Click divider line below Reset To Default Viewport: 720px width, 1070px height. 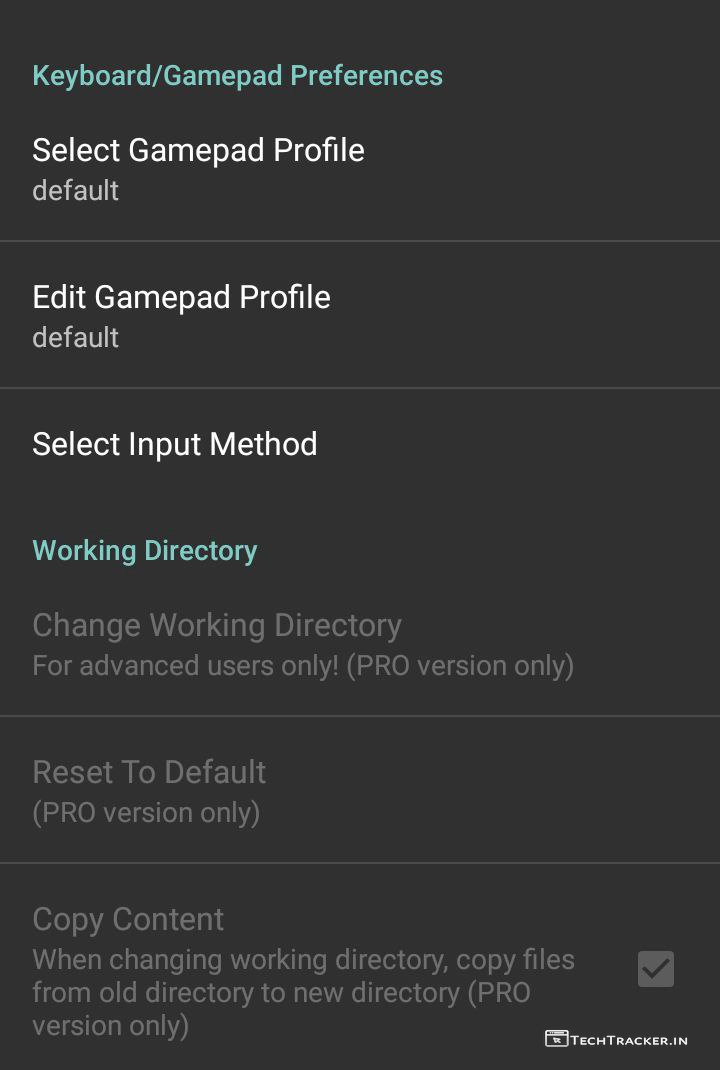click(x=360, y=863)
